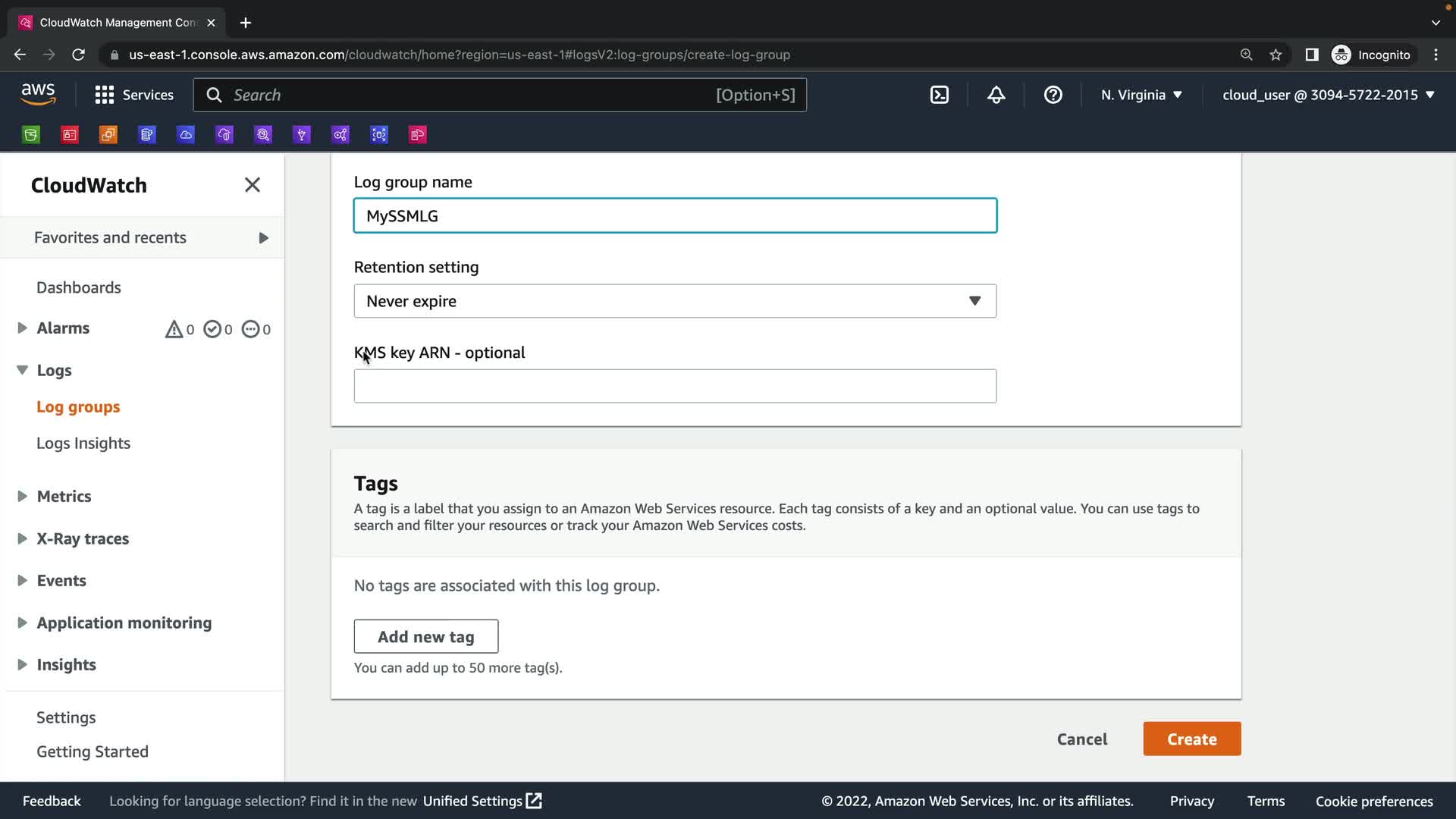The image size is (1456, 819).
Task: Open the help question mark menu
Action: tap(1053, 95)
